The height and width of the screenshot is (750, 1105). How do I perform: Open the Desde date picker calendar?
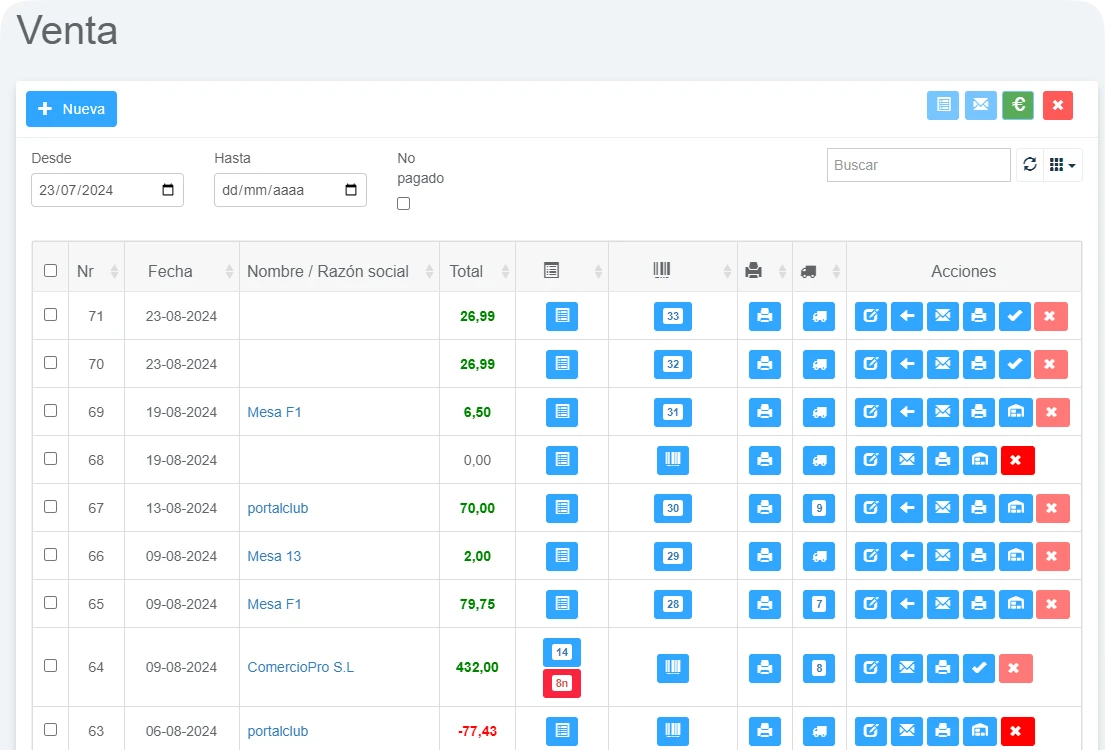168,190
